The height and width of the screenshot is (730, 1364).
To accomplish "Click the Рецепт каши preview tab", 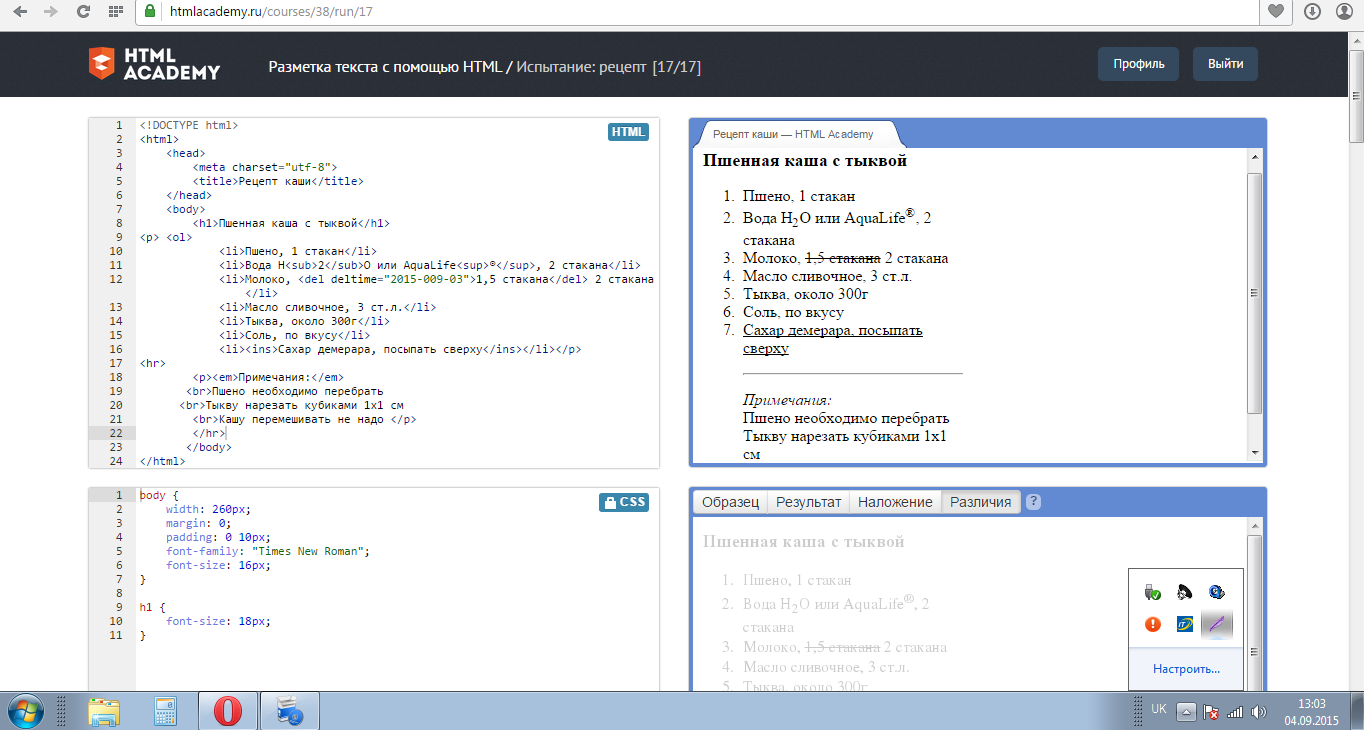I will coord(793,134).
